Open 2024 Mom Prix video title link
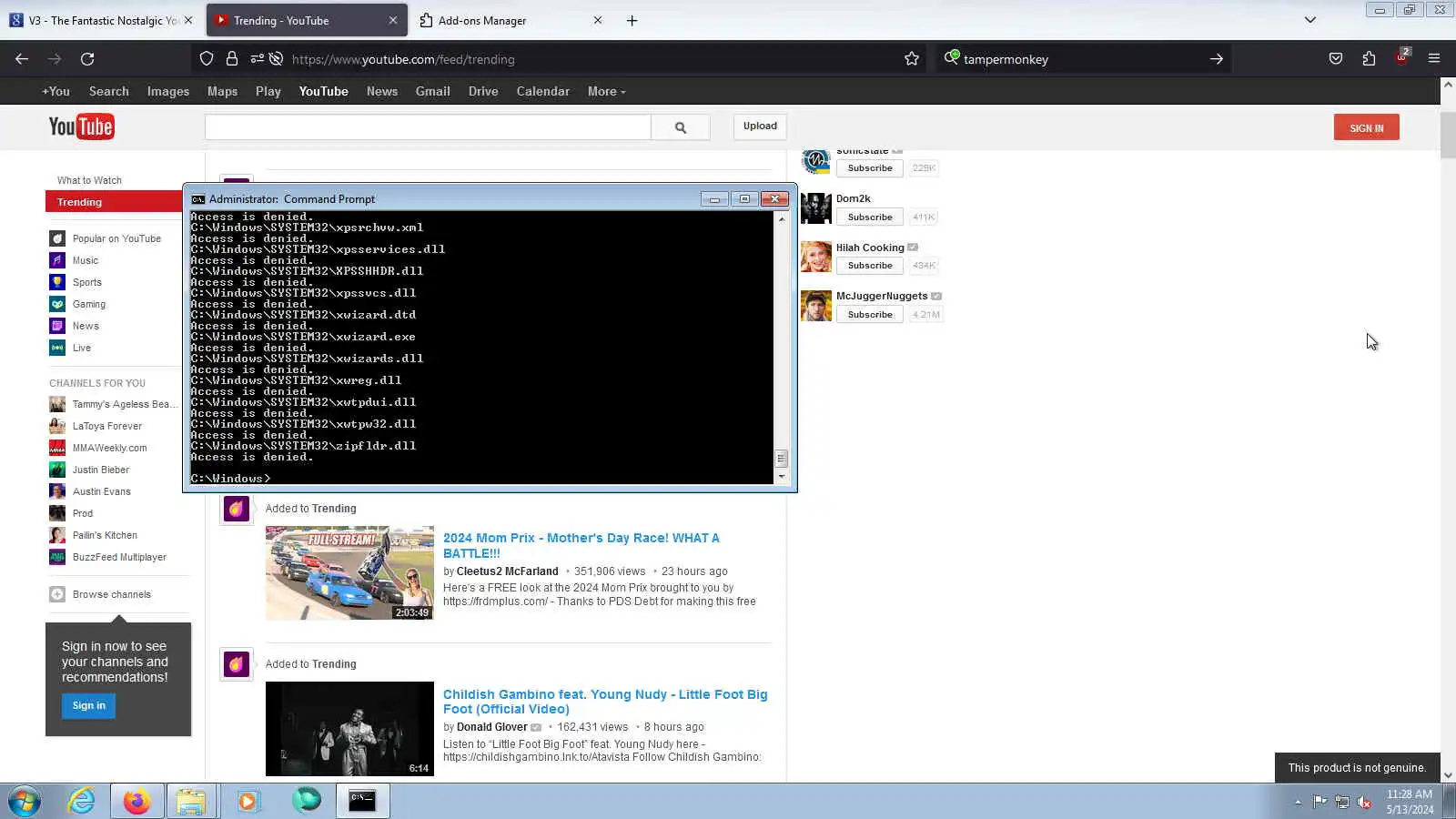 581,545
